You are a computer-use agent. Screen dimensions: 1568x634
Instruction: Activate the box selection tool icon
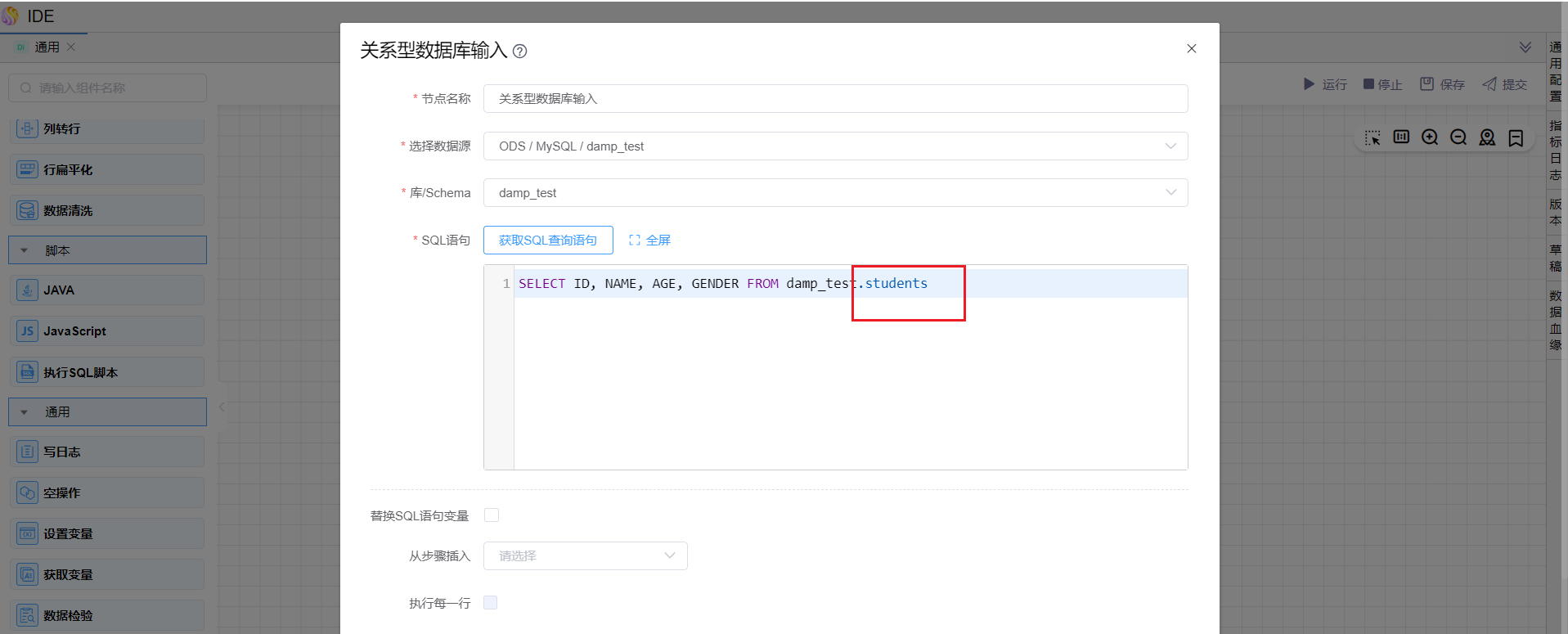pos(1373,137)
